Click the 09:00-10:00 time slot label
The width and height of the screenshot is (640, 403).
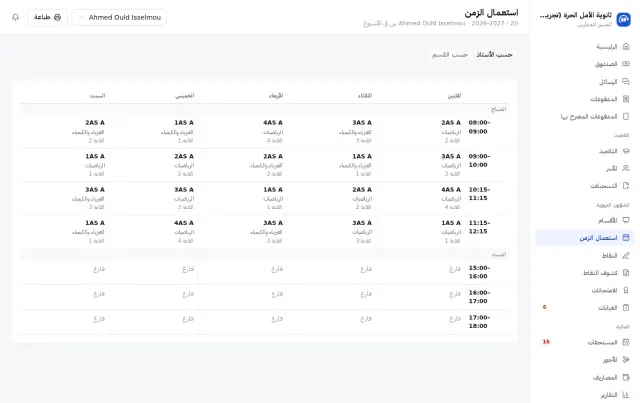coord(479,160)
